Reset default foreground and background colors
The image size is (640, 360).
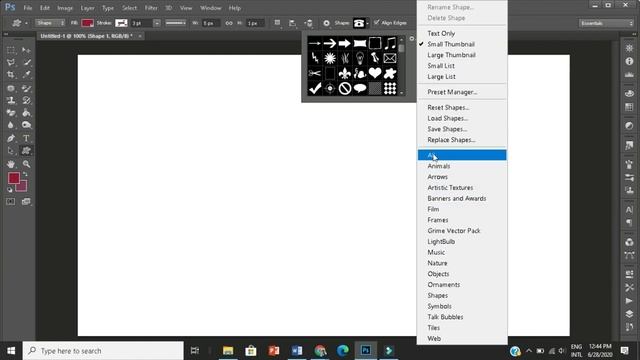point(10,190)
